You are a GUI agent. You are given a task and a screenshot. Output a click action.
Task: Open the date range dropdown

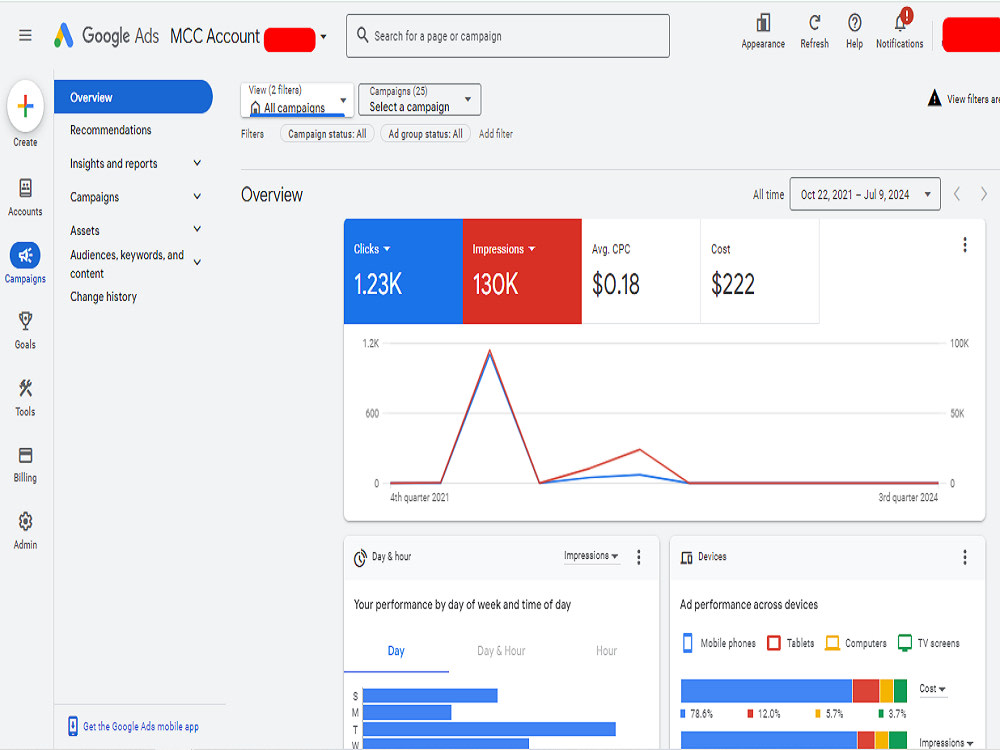[865, 194]
